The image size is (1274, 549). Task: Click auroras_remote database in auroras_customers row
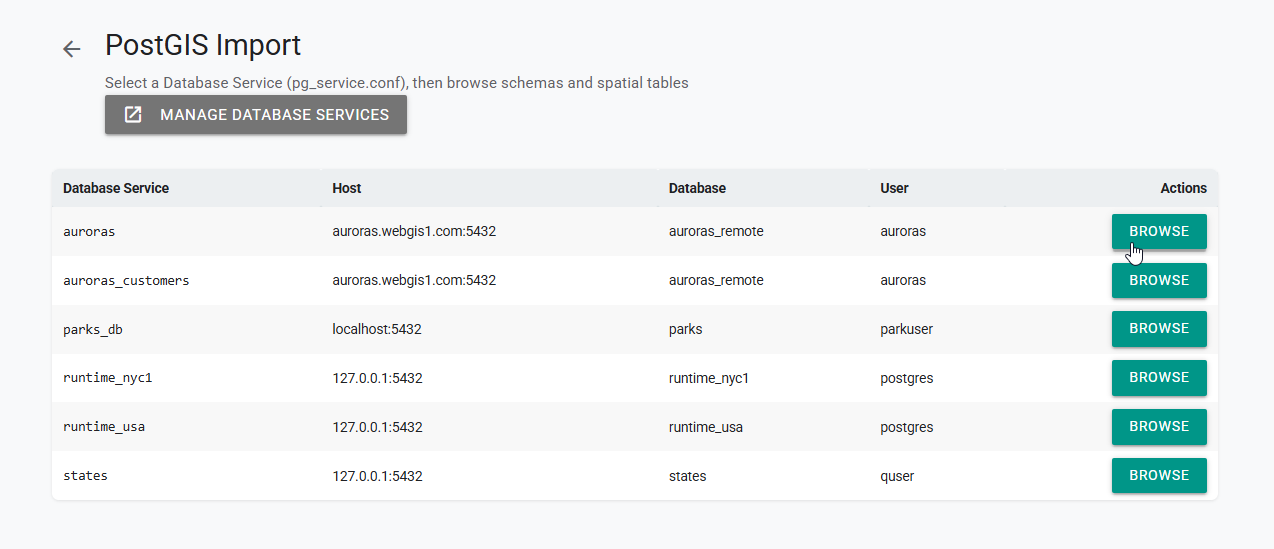click(716, 280)
